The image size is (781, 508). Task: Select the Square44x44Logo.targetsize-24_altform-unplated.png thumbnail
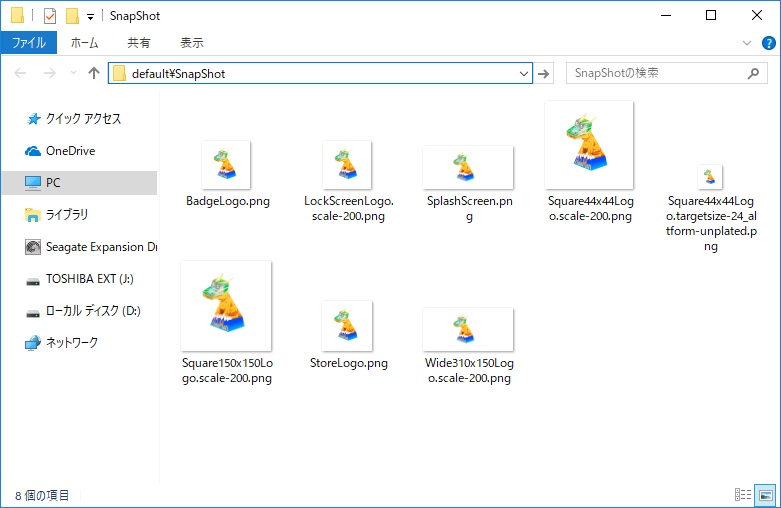point(710,177)
